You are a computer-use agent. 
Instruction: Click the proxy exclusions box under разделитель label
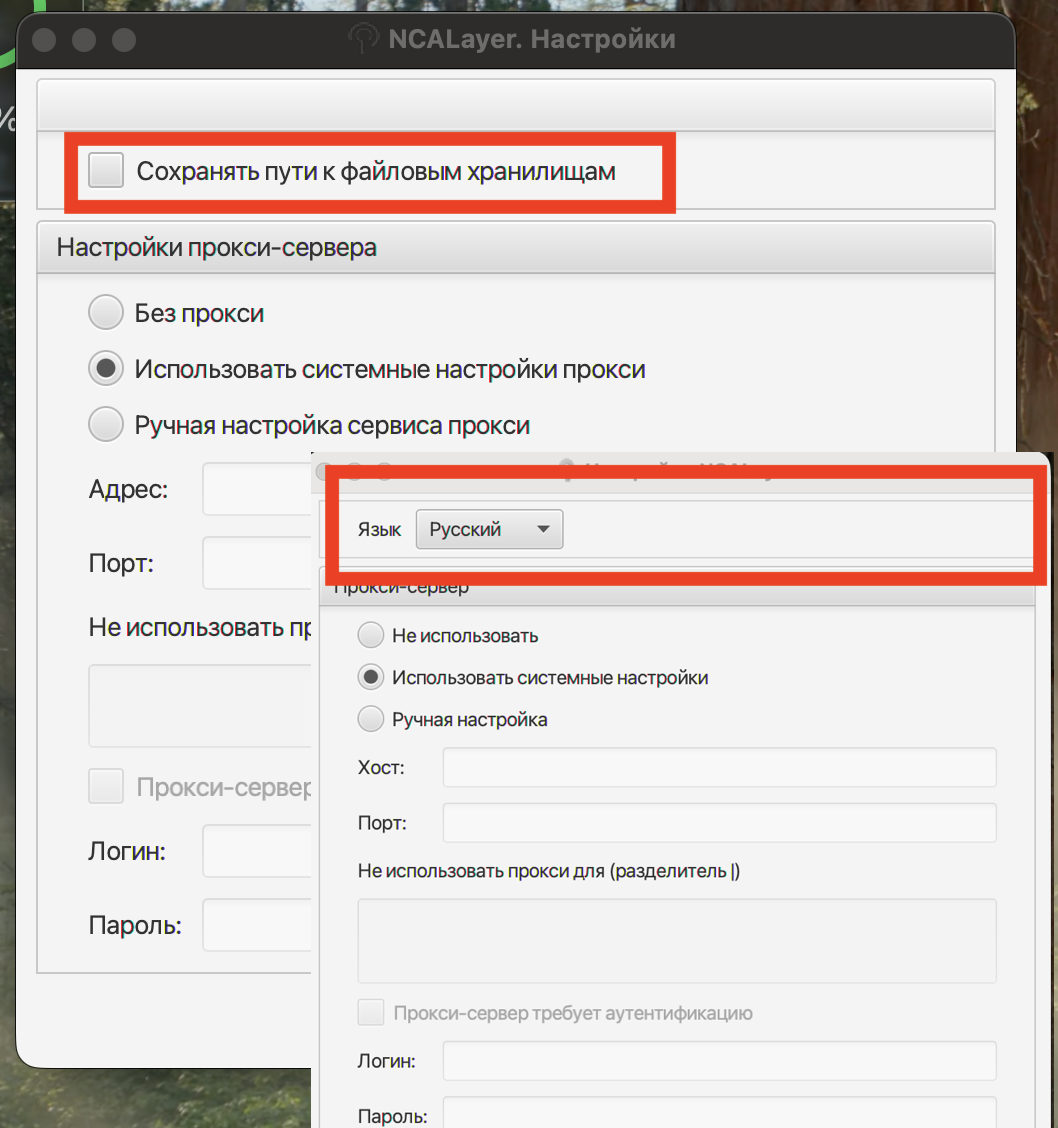[676, 940]
